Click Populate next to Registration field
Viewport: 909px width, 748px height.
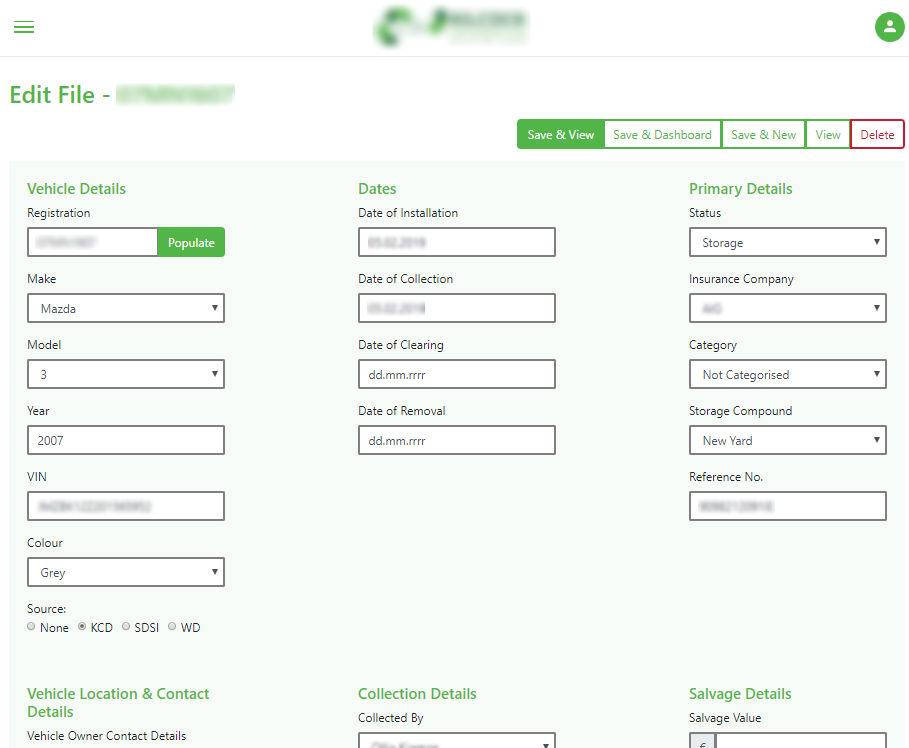point(191,242)
